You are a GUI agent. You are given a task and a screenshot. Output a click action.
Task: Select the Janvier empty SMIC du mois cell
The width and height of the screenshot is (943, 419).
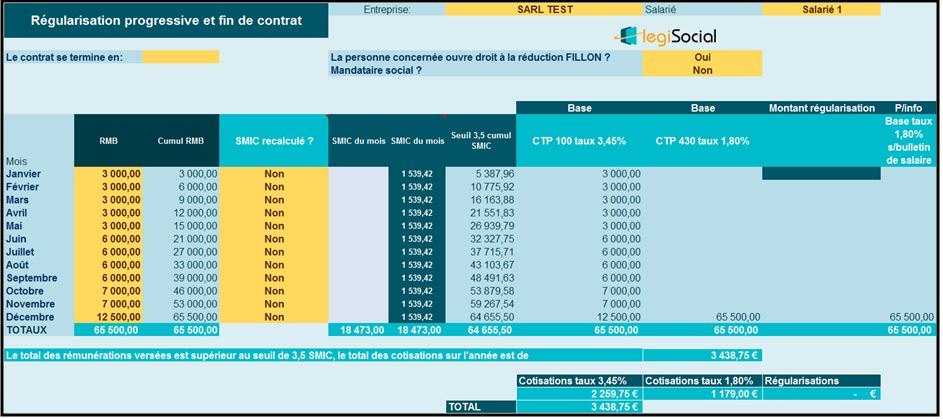pyautogui.click(x=358, y=174)
